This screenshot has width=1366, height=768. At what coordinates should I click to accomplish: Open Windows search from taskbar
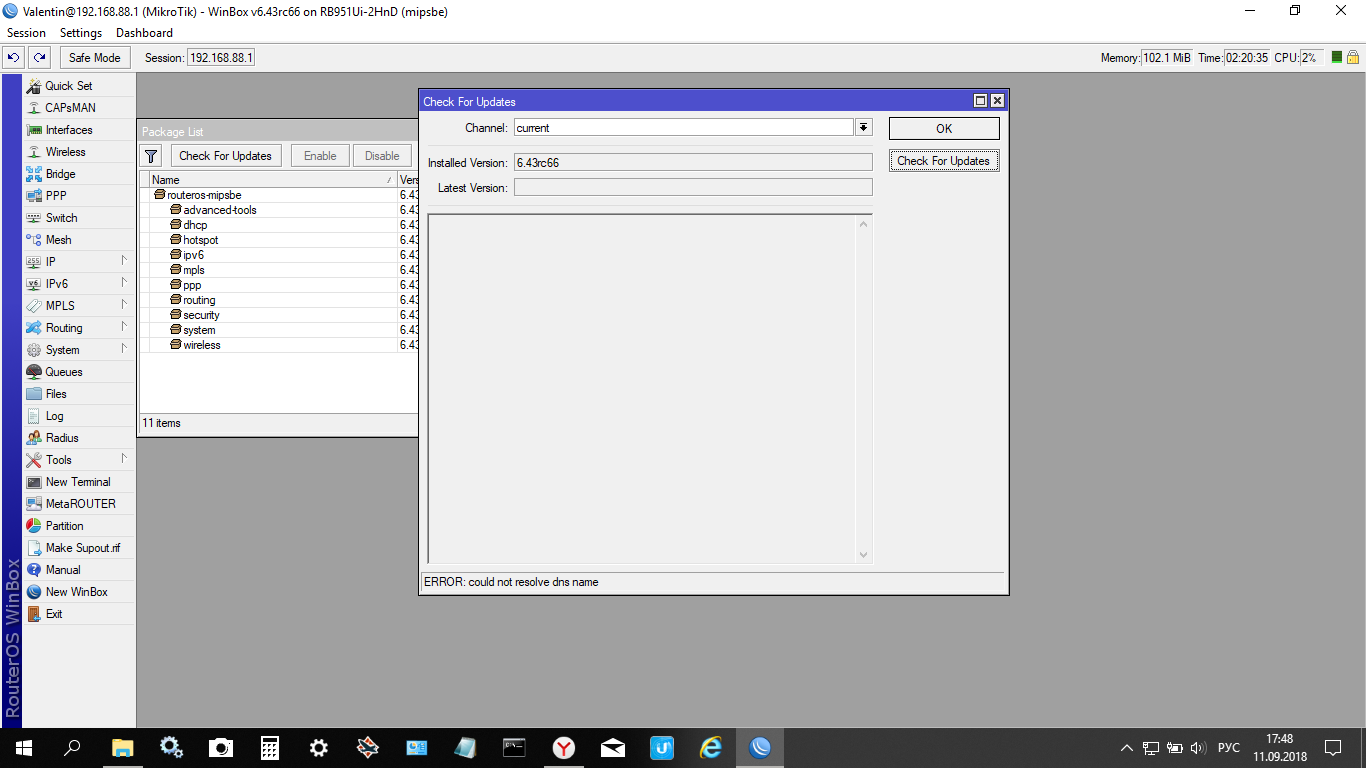point(72,747)
